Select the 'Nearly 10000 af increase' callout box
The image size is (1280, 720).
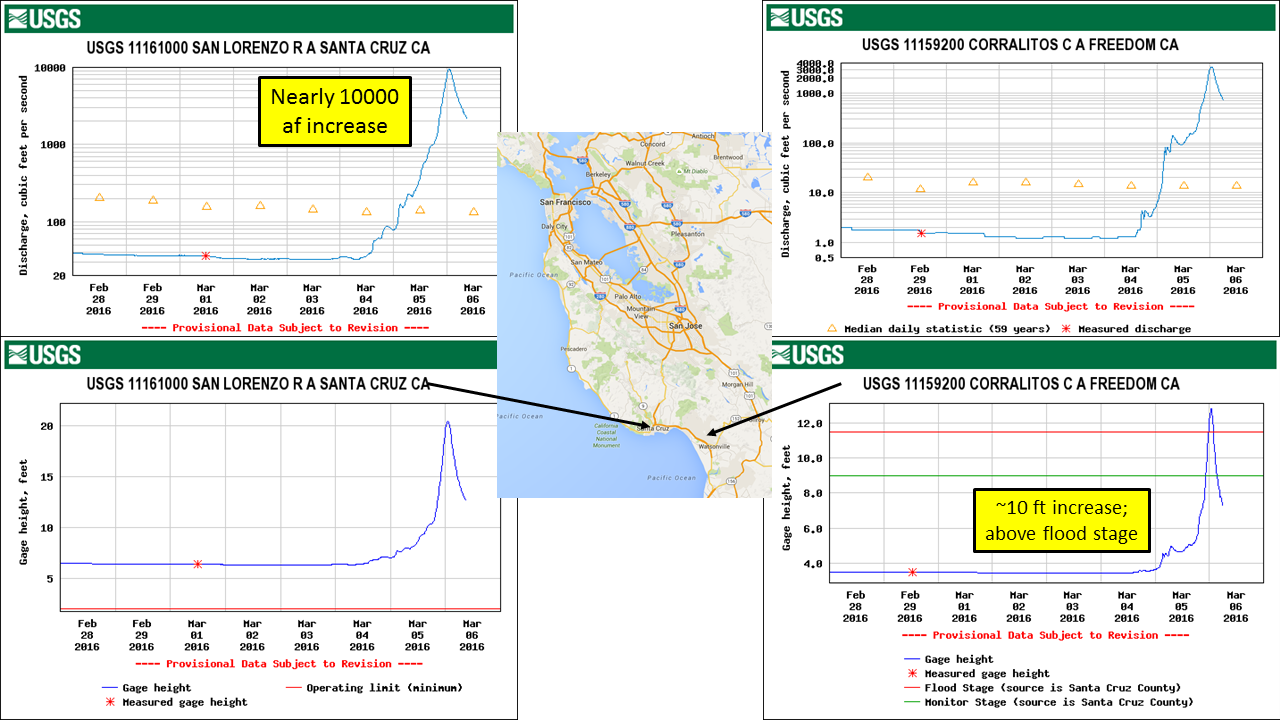(334, 111)
